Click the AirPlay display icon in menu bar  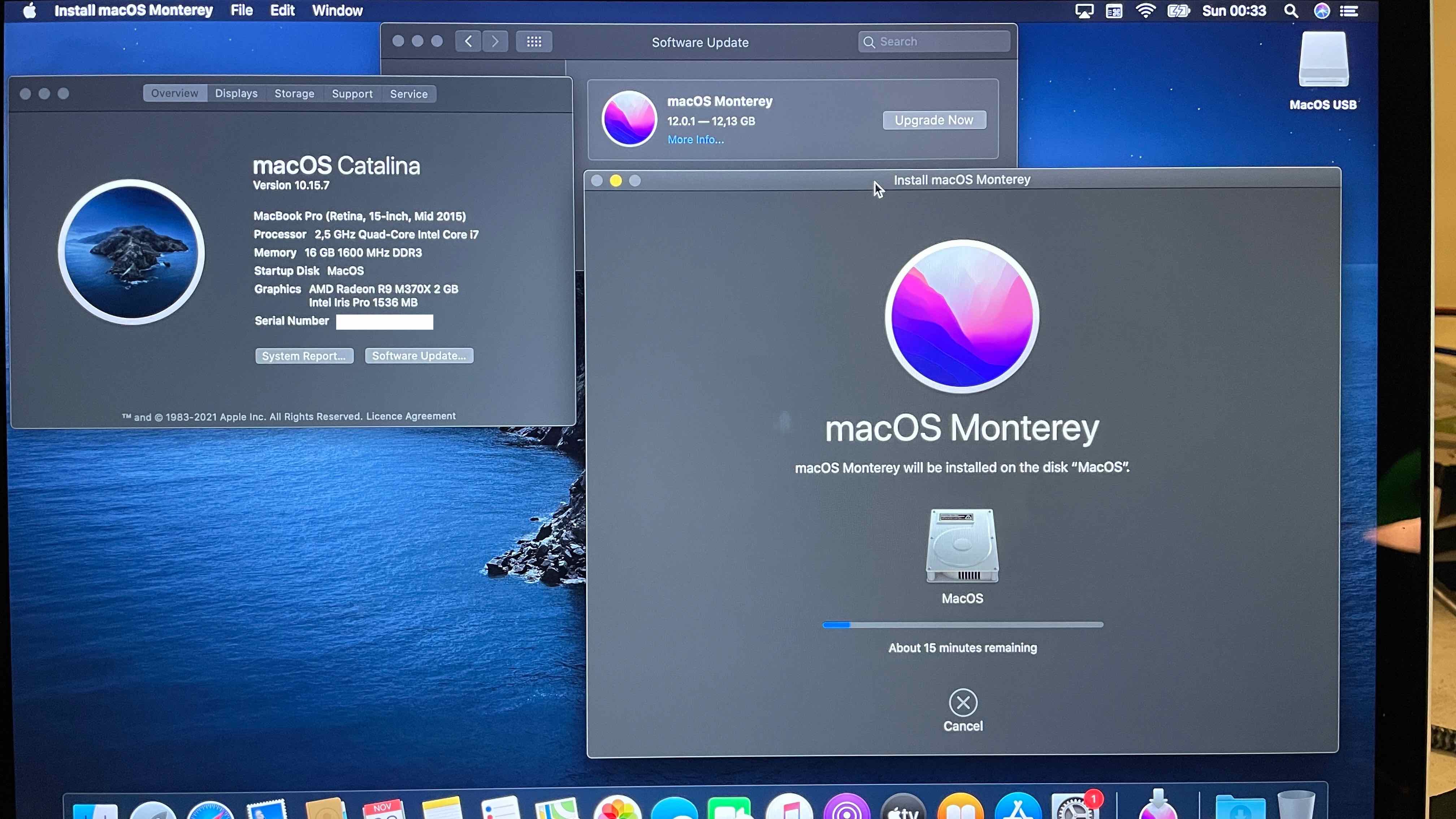point(1084,11)
